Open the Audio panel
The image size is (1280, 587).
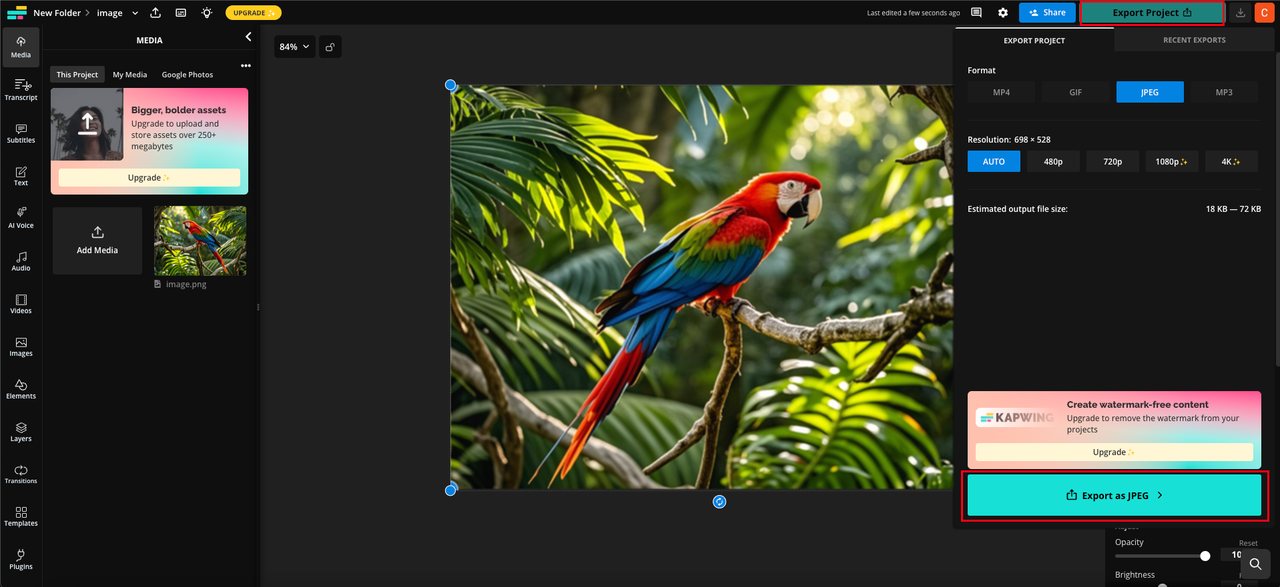coord(21,261)
